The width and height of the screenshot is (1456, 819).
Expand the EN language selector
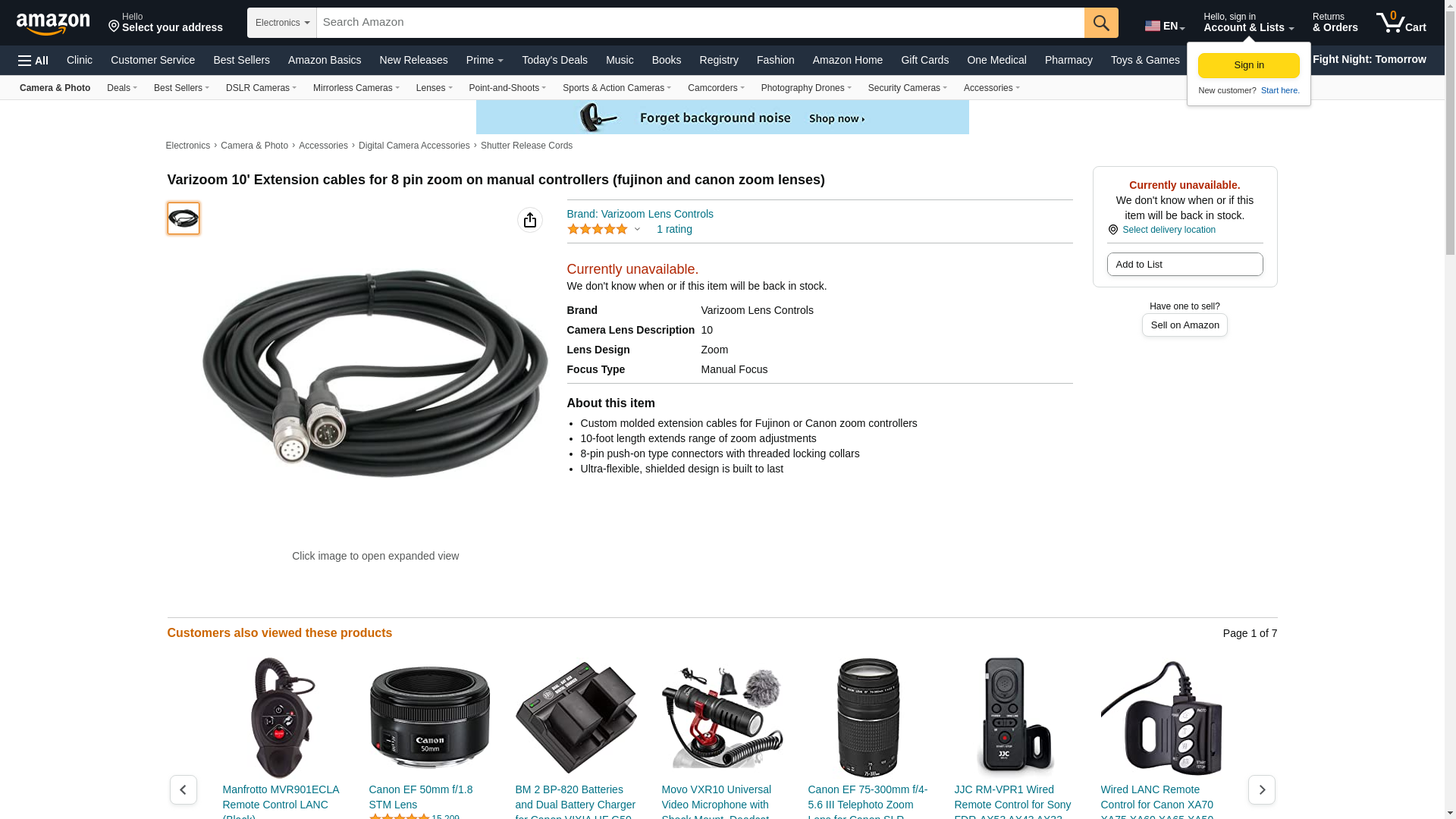1165,26
